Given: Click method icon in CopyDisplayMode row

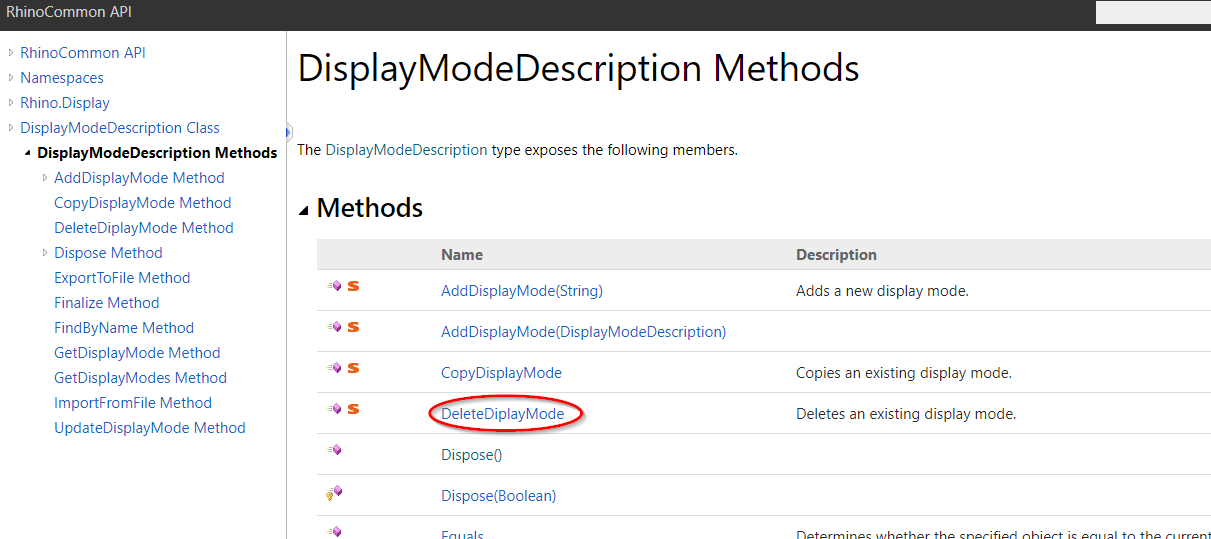Looking at the screenshot, I should (335, 368).
